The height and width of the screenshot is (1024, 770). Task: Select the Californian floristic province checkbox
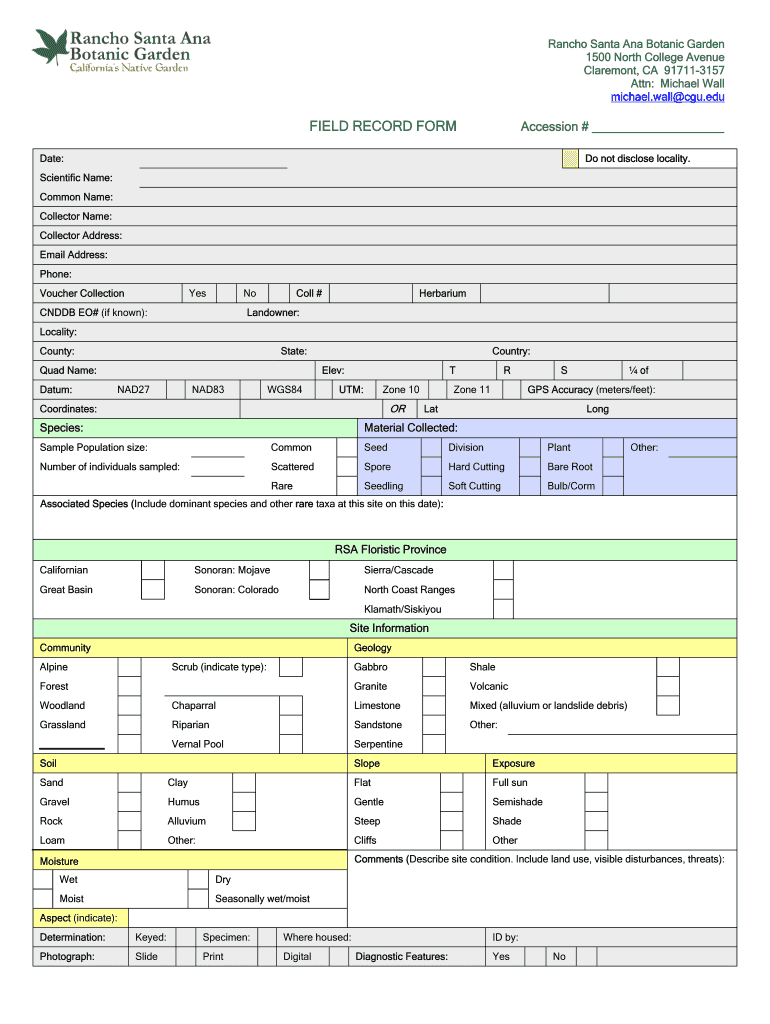pos(153,570)
